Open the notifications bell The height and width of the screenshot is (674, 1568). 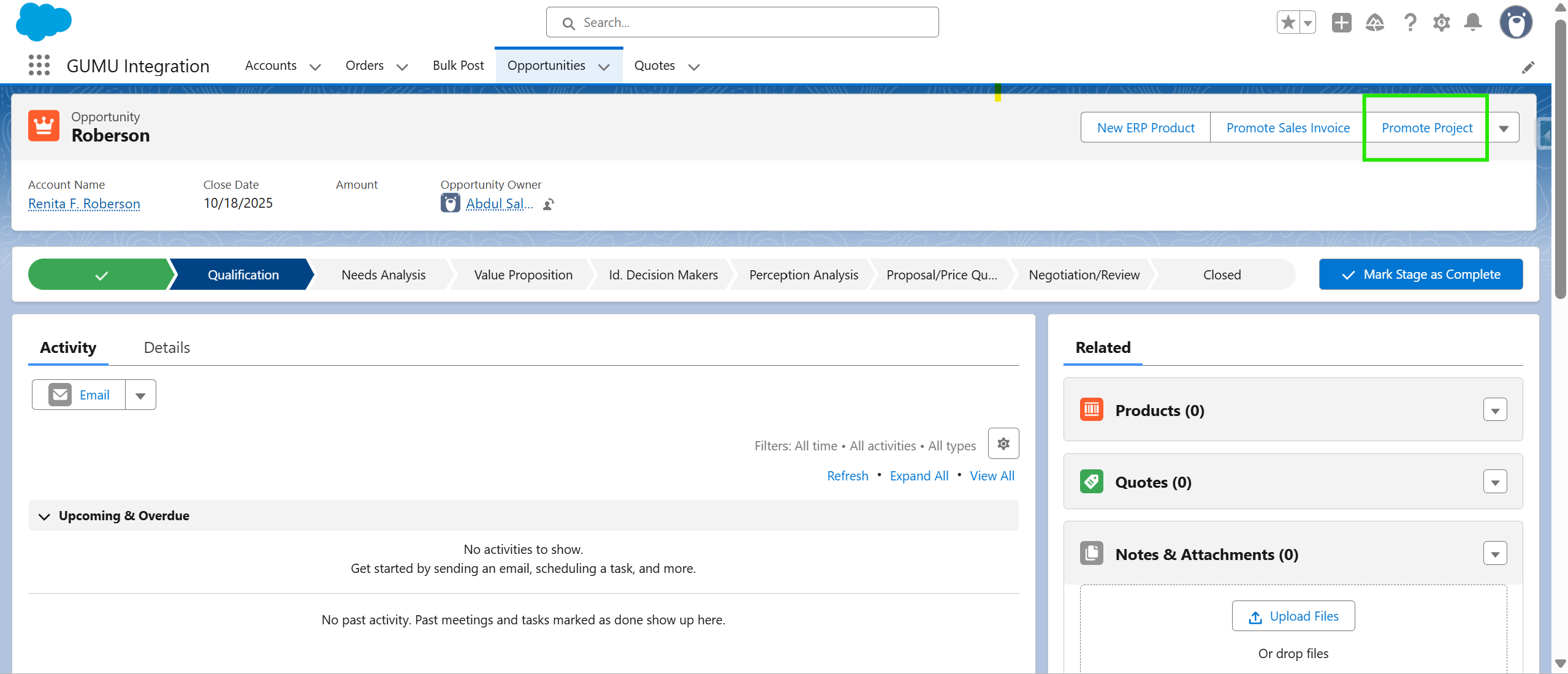tap(1472, 23)
